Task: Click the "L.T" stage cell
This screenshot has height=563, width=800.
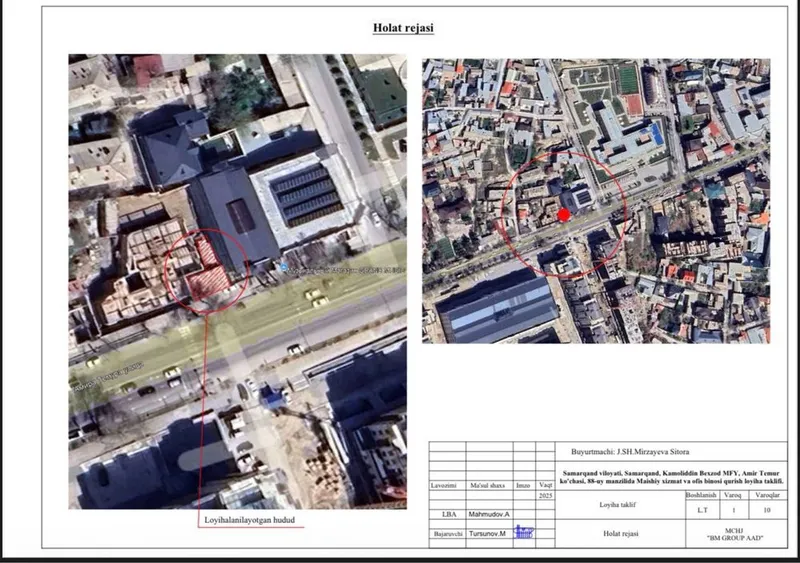Action: [702, 510]
